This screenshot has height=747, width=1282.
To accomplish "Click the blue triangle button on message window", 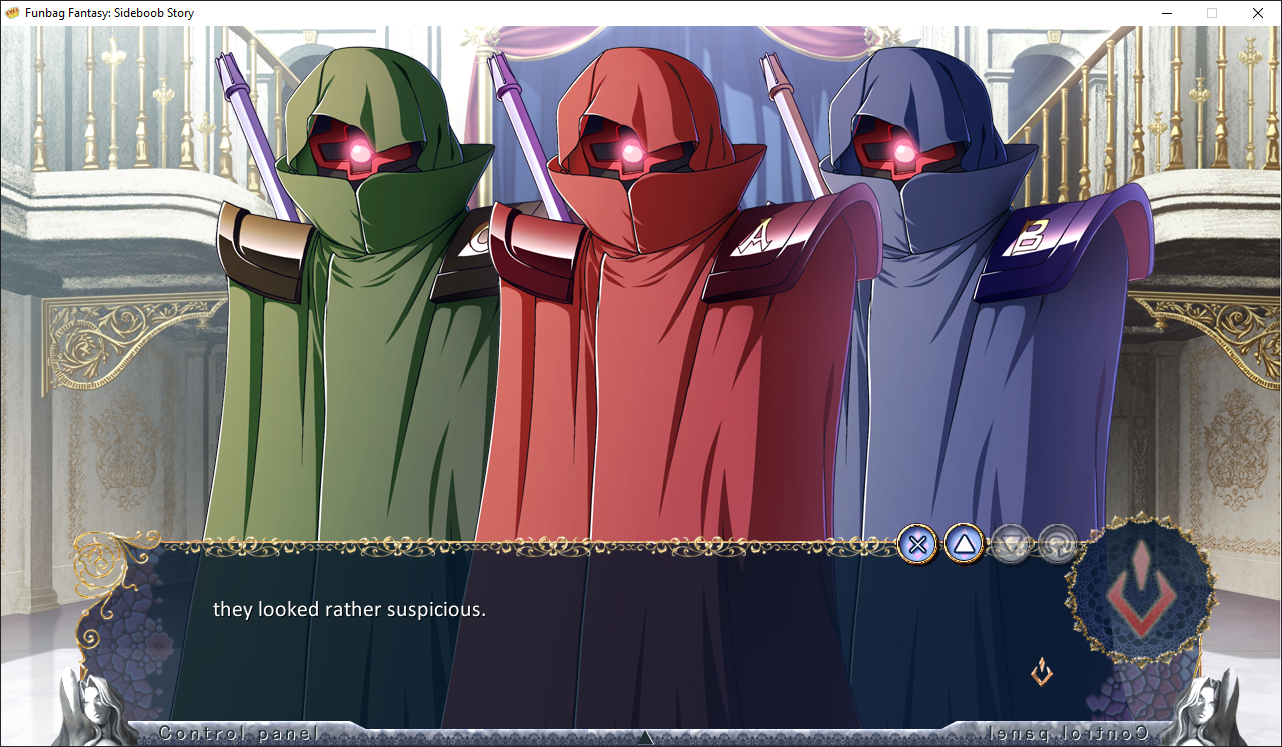I will pyautogui.click(x=964, y=545).
